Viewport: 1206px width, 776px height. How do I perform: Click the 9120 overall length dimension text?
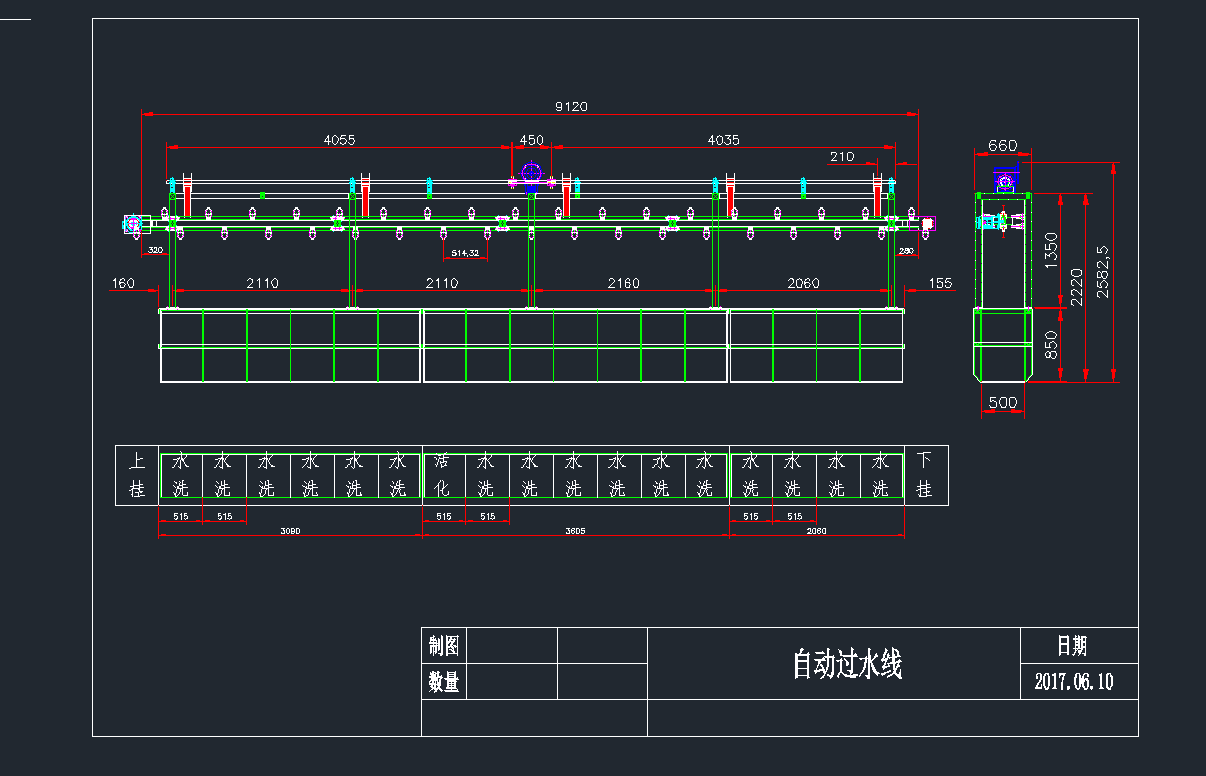pyautogui.click(x=571, y=106)
